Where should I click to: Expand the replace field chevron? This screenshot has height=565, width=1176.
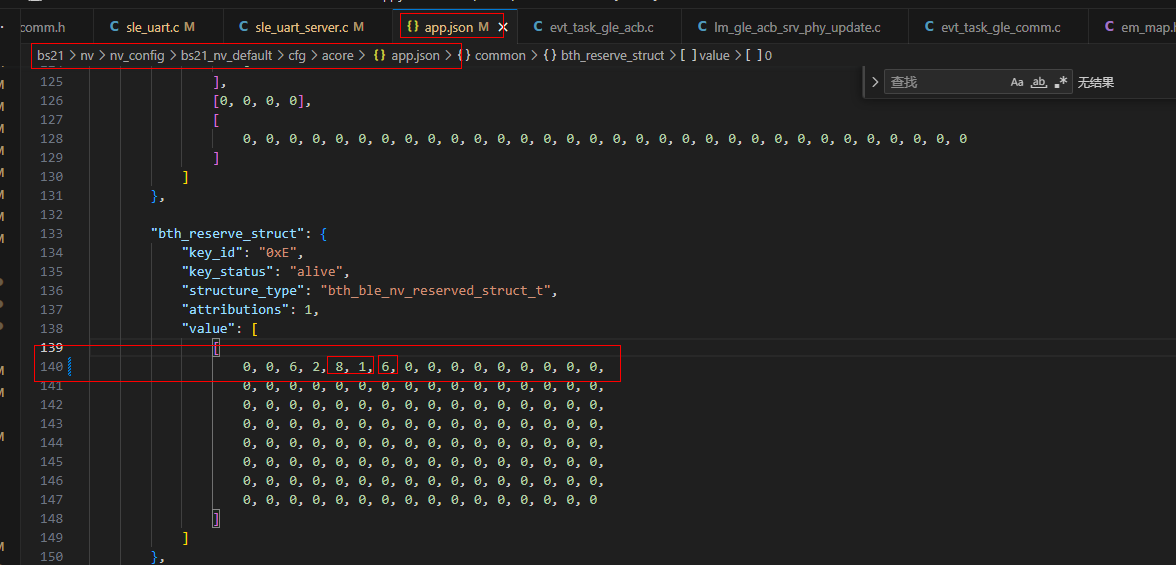pos(875,82)
